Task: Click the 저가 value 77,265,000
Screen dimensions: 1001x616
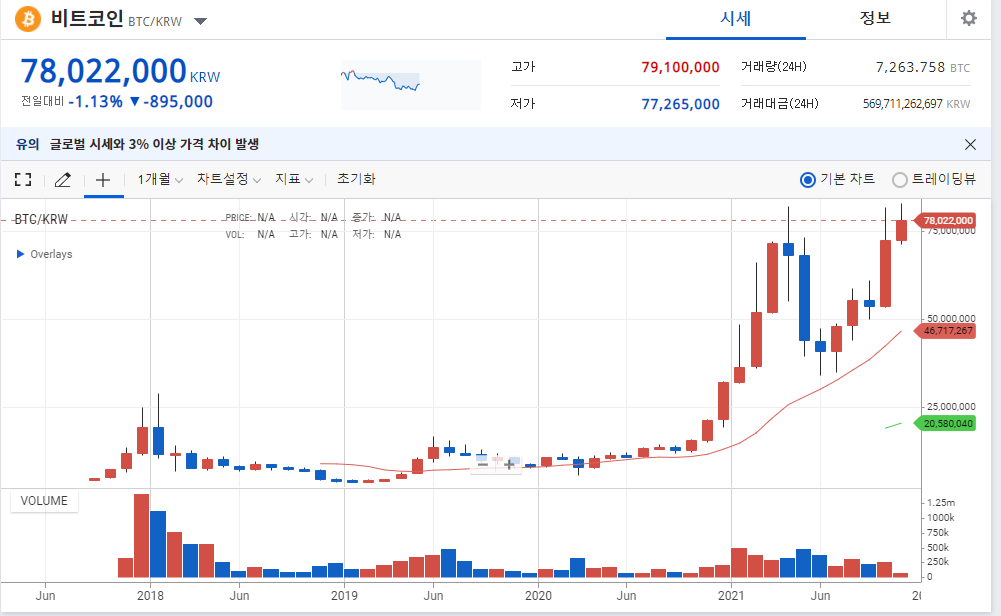Action: click(x=680, y=104)
